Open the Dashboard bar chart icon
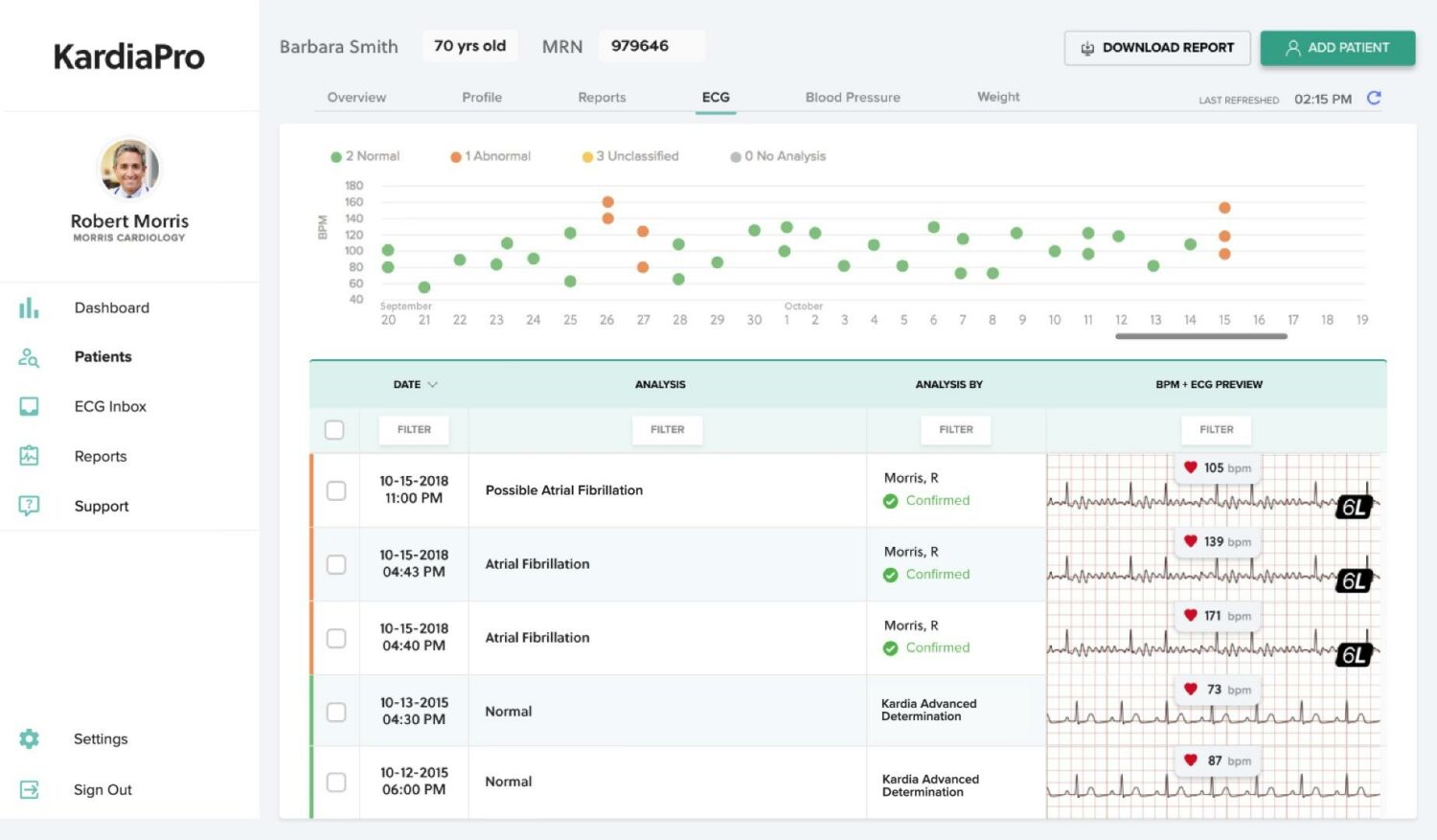The width and height of the screenshot is (1437, 840). pos(29,307)
